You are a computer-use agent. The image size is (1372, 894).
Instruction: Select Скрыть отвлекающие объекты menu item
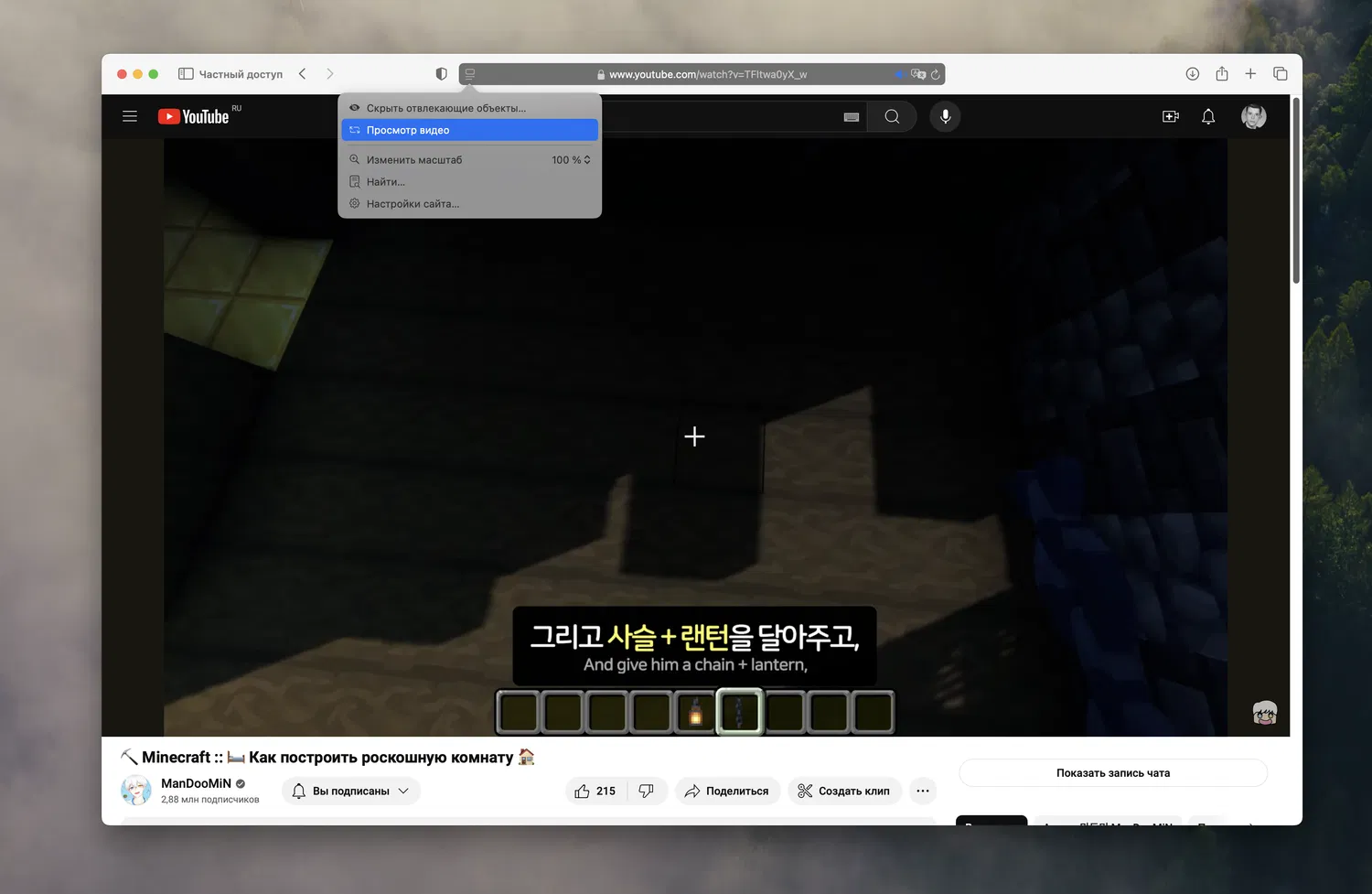point(470,108)
